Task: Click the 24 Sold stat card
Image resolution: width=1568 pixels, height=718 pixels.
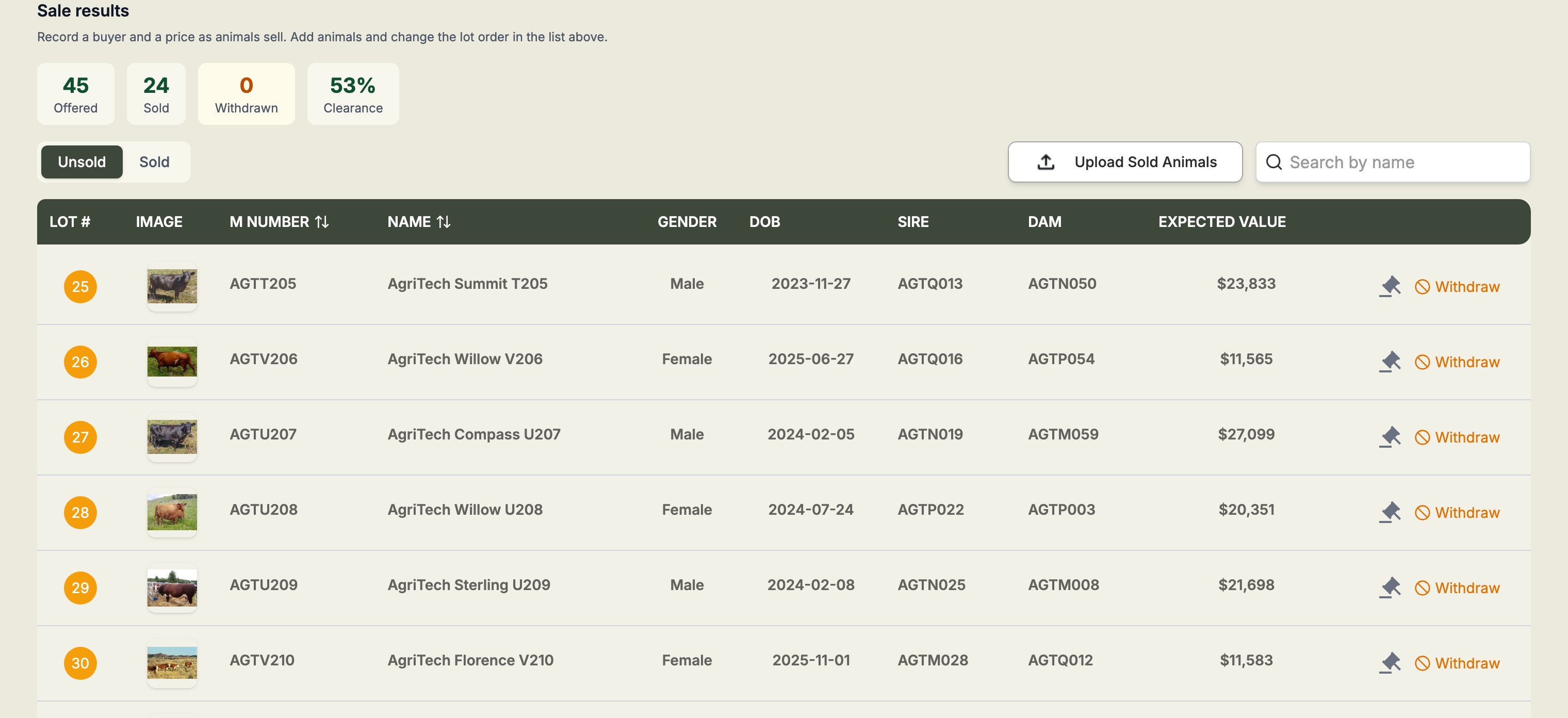Action: 156,94
